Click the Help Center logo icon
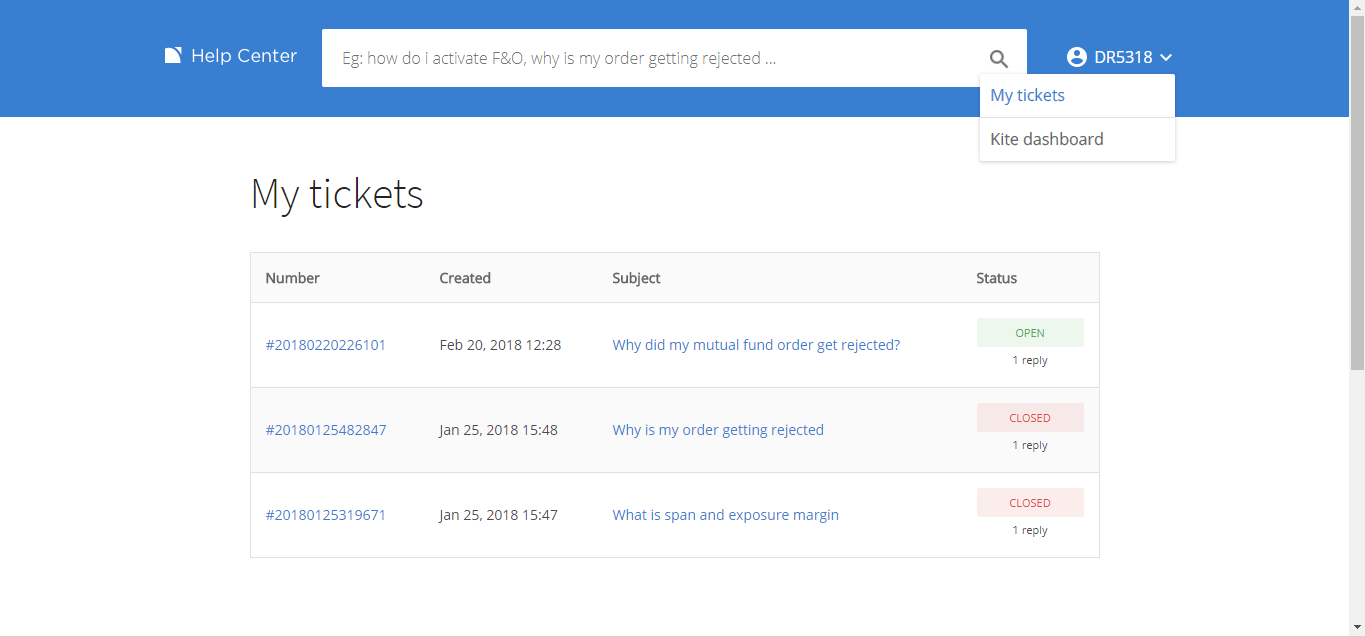1365x637 pixels. [x=173, y=56]
